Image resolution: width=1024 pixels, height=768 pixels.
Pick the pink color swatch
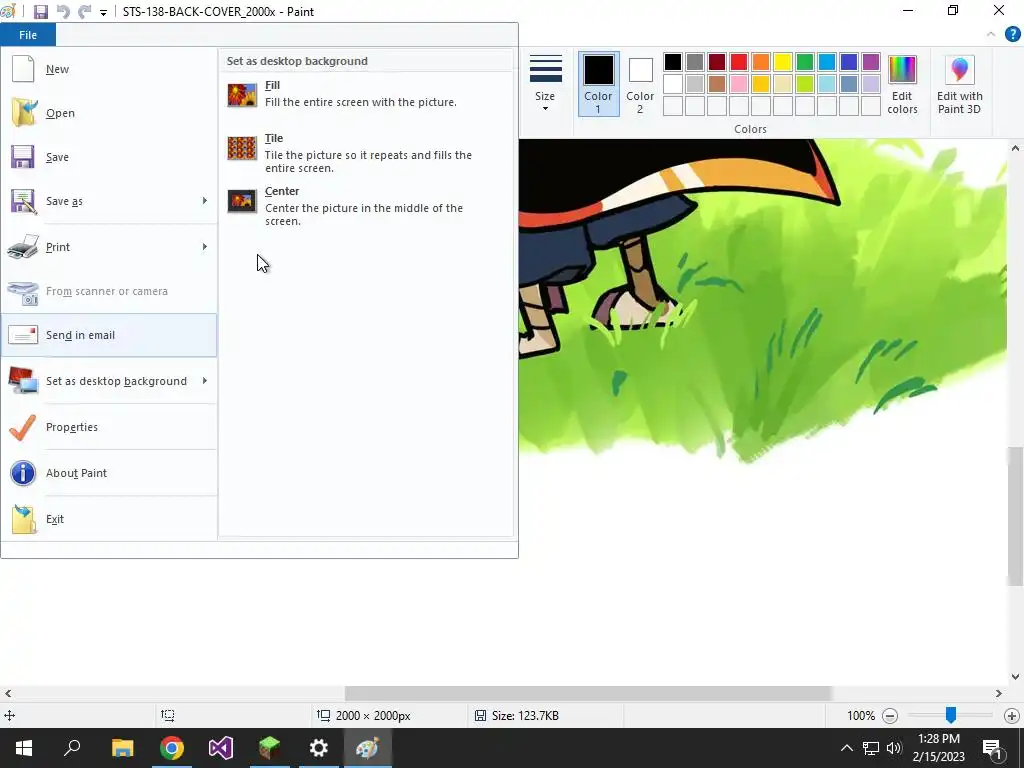(x=739, y=84)
